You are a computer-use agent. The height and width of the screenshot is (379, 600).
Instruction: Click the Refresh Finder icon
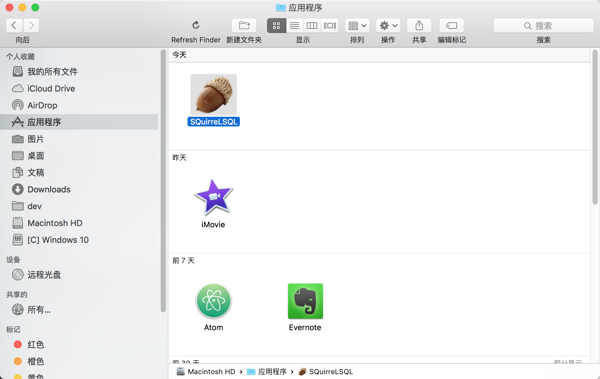196,25
